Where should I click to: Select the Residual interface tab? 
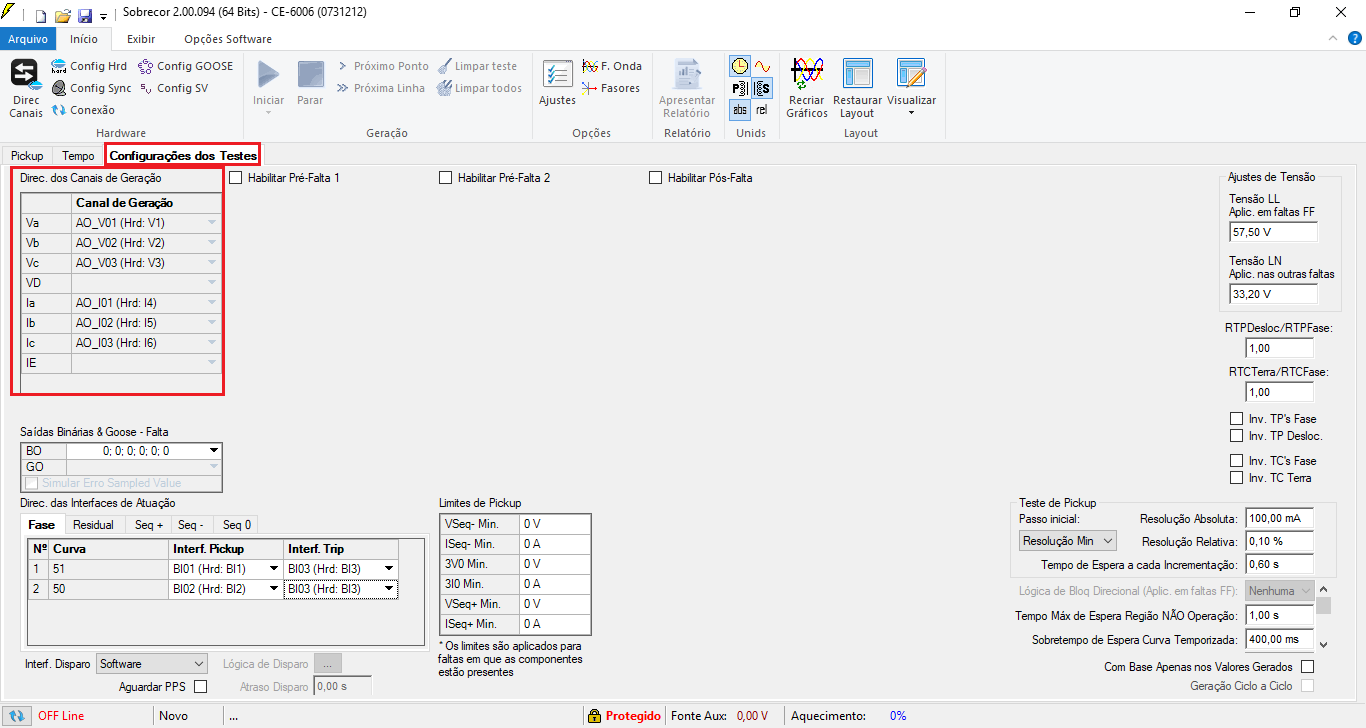click(x=94, y=525)
